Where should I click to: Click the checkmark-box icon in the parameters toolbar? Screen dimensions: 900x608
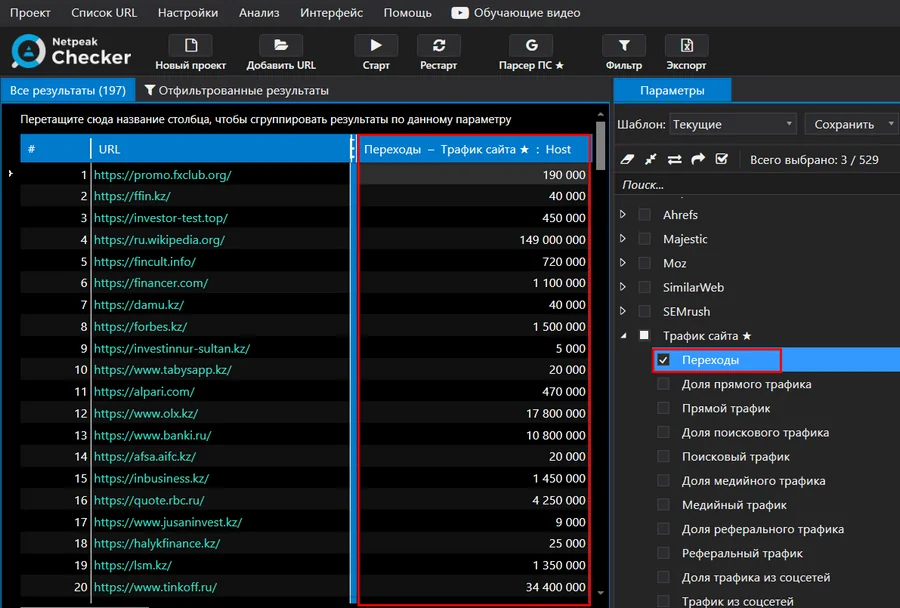click(721, 159)
